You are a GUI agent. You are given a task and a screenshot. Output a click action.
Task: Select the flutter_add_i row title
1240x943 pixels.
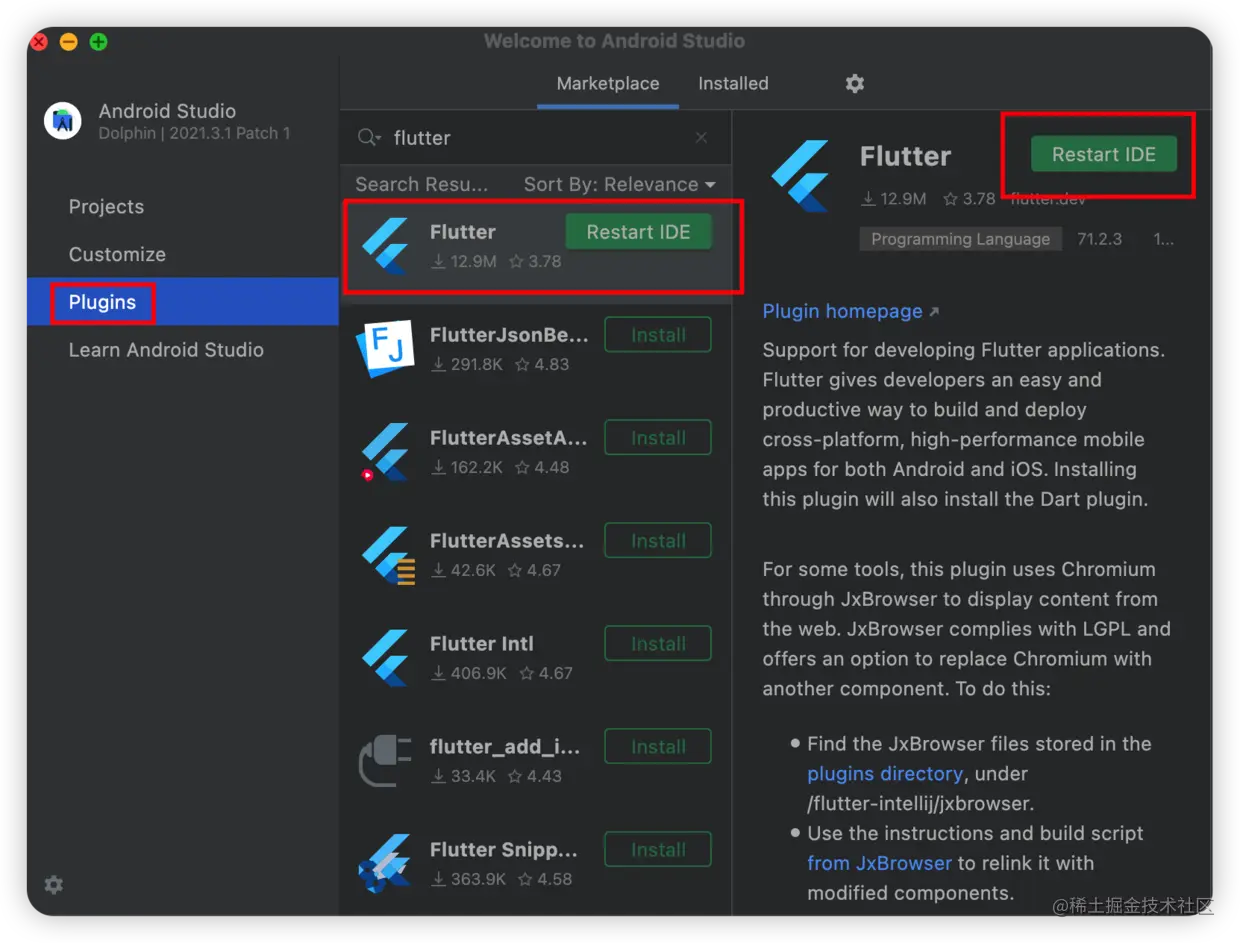505,747
